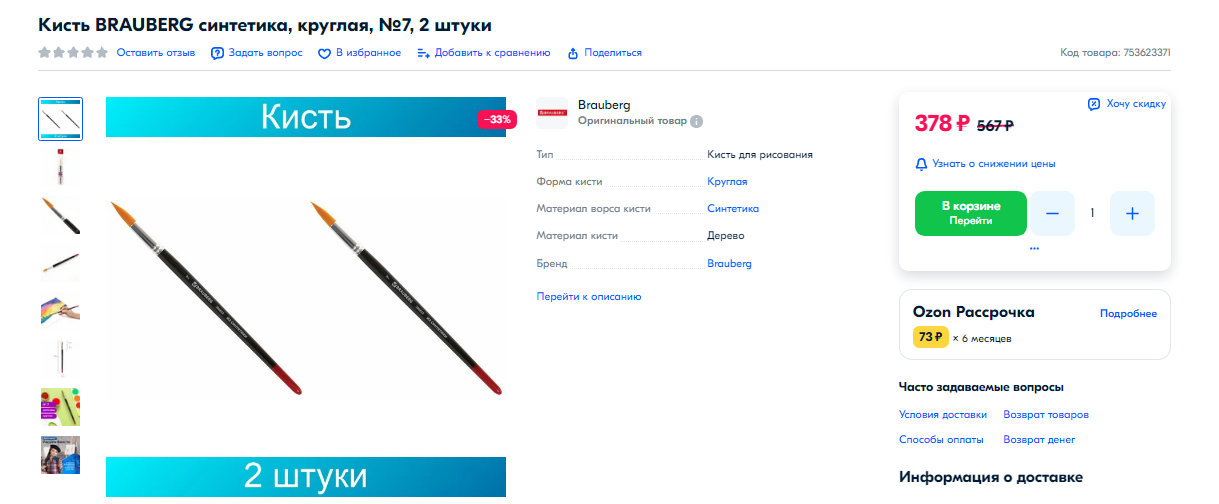Click the Оставить отзыв link
The height and width of the screenshot is (504, 1219).
(x=156, y=53)
